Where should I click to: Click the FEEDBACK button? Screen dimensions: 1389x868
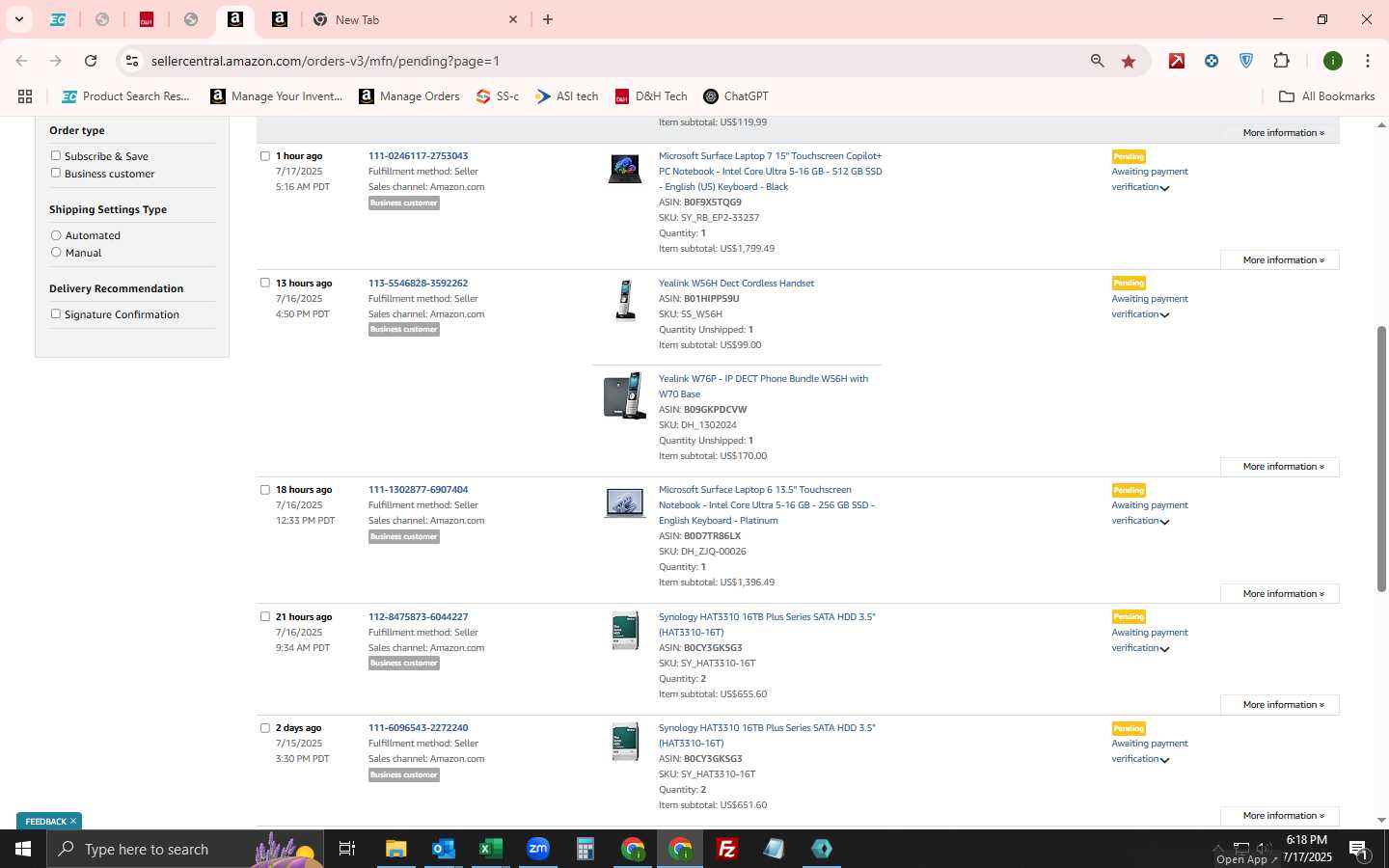(x=49, y=822)
